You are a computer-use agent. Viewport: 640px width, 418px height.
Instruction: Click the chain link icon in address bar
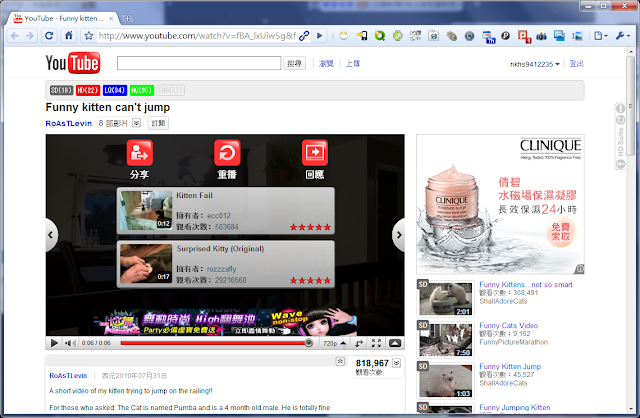[x=304, y=36]
